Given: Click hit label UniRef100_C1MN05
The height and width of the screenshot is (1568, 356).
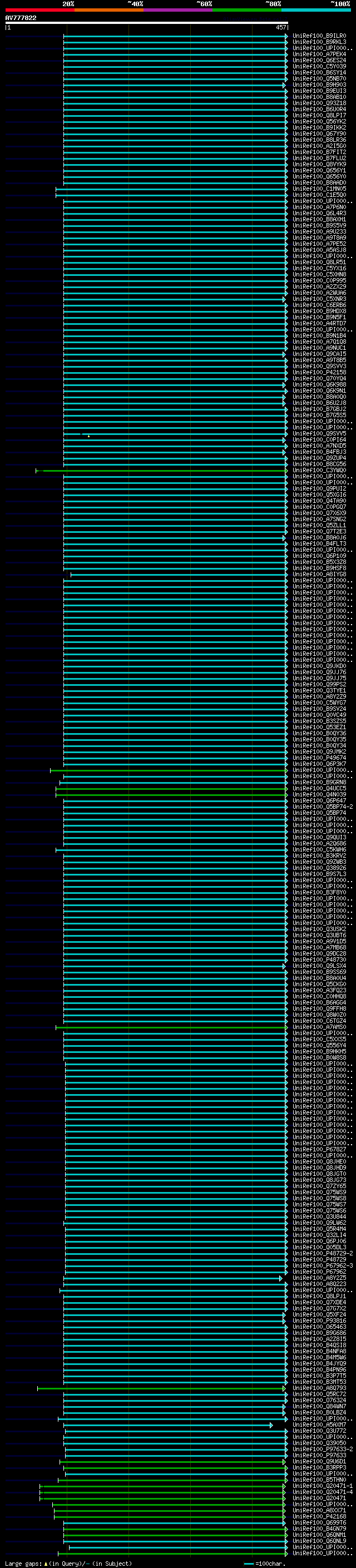Looking at the screenshot, I should (x=319, y=189).
